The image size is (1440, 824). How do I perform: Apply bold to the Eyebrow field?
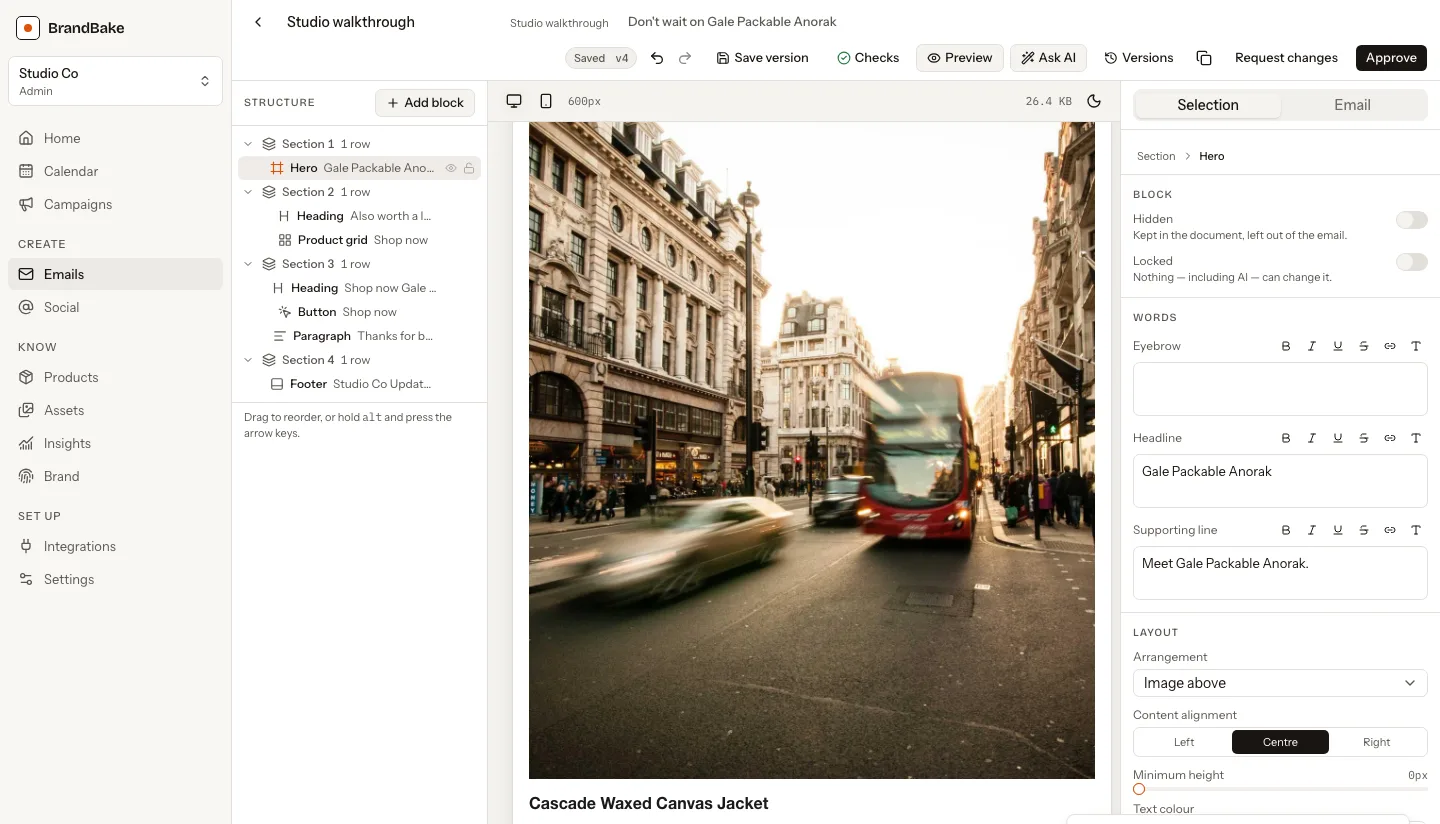[1286, 346]
